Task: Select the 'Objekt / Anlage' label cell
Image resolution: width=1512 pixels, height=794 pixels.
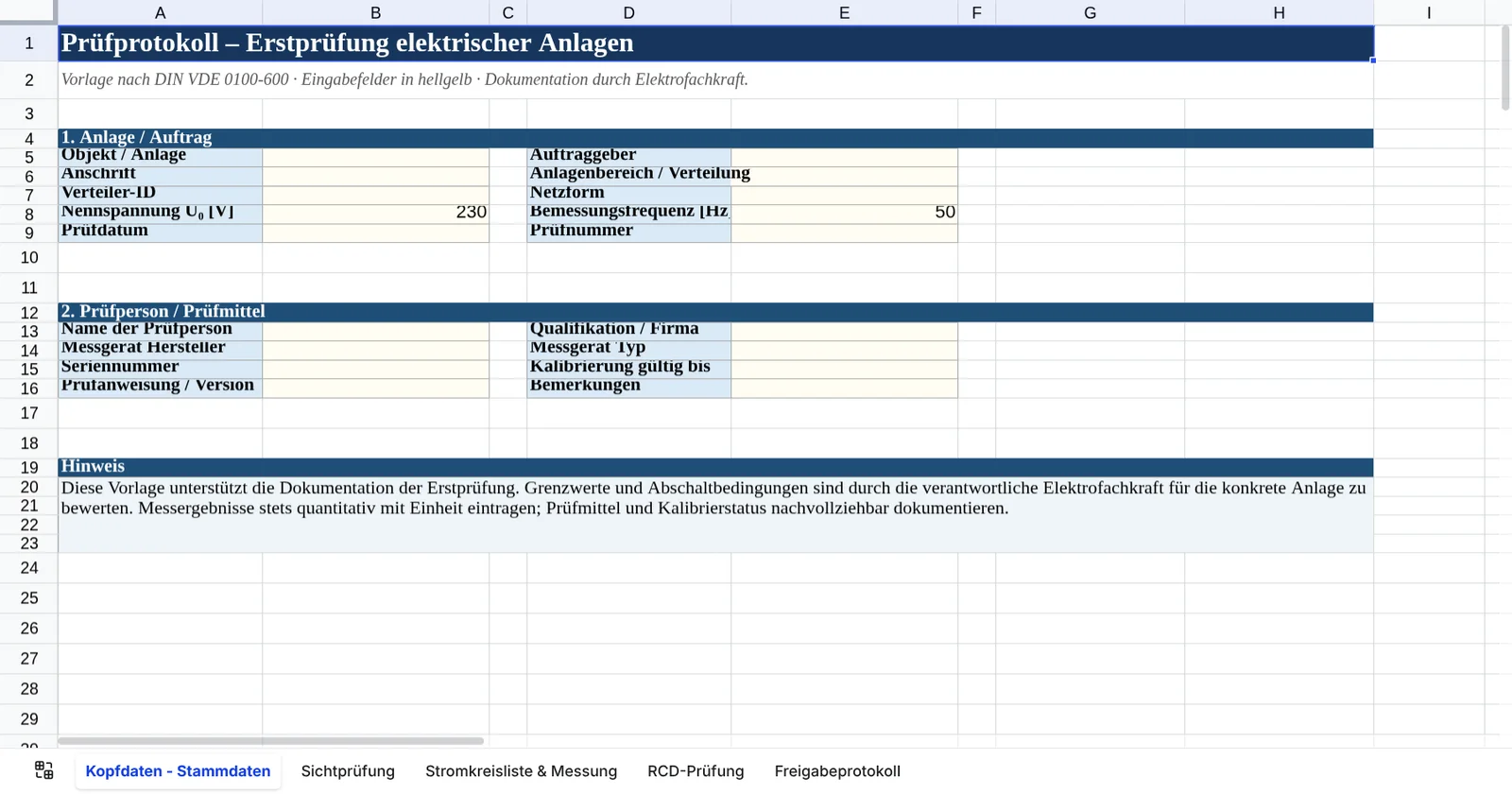Action: 160,157
